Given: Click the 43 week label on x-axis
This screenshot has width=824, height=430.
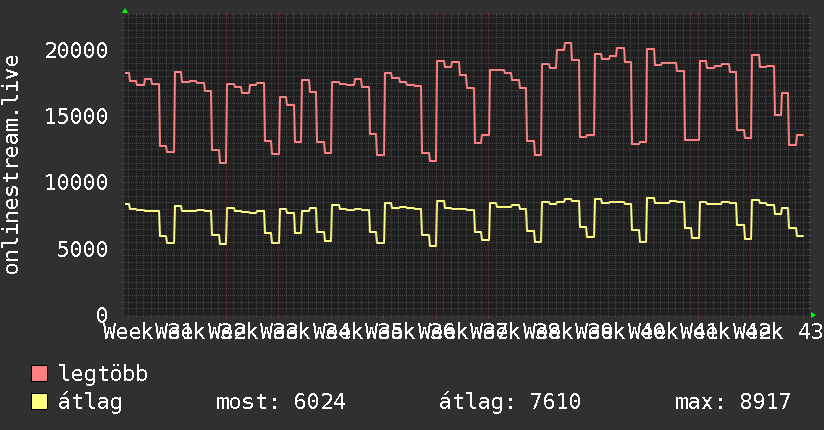Looking at the screenshot, I should 810,332.
